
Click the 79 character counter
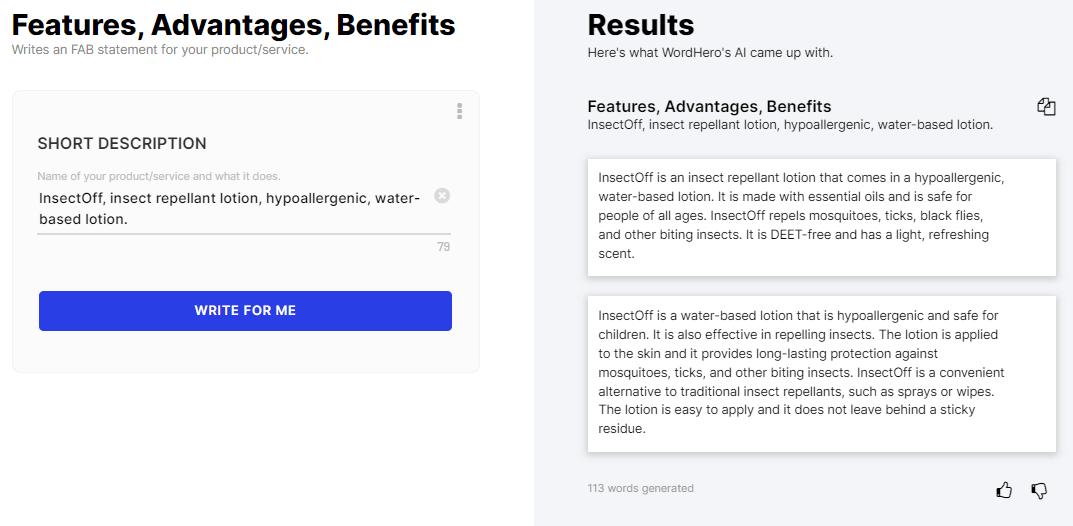[443, 247]
